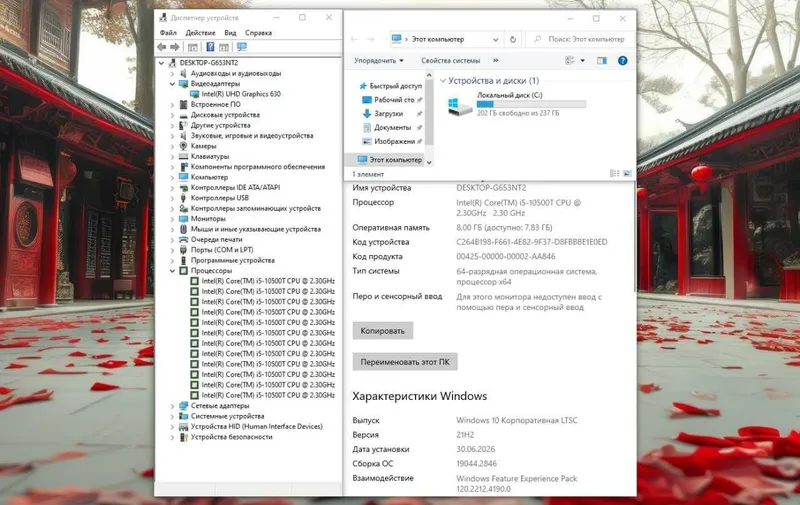This screenshot has height=505, width=800.
Task: Click the view options icon in Explorer toolbar
Action: (x=570, y=60)
